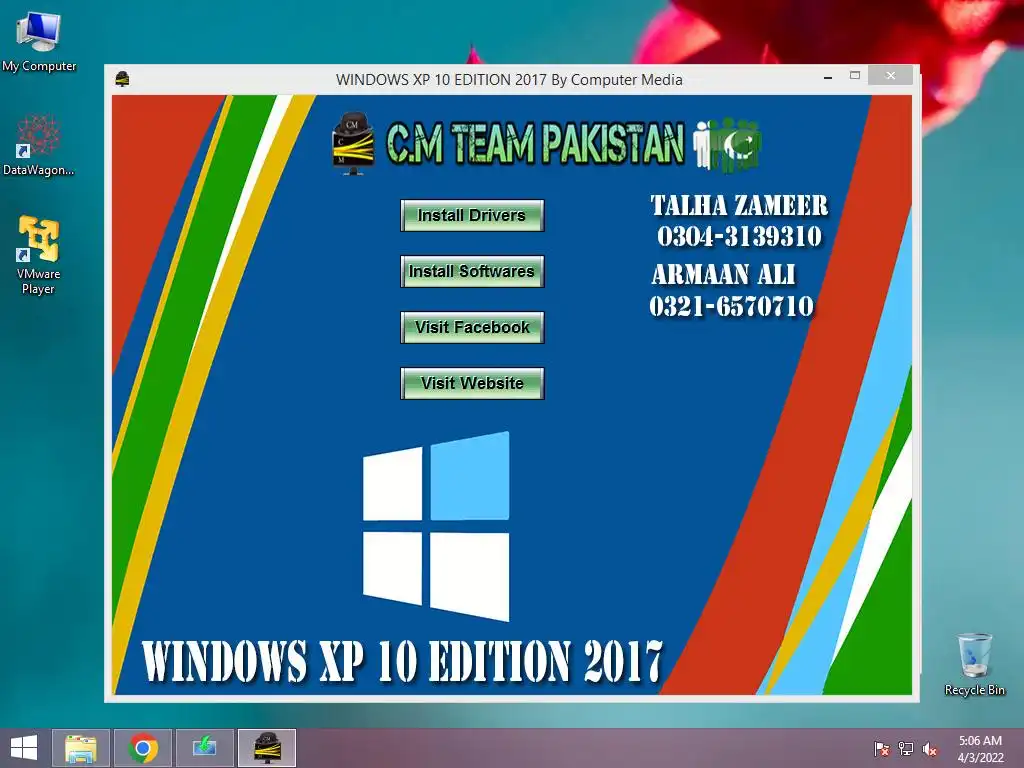Image resolution: width=1024 pixels, height=768 pixels.
Task: Open the Visit Facebook button
Action: tap(472, 327)
